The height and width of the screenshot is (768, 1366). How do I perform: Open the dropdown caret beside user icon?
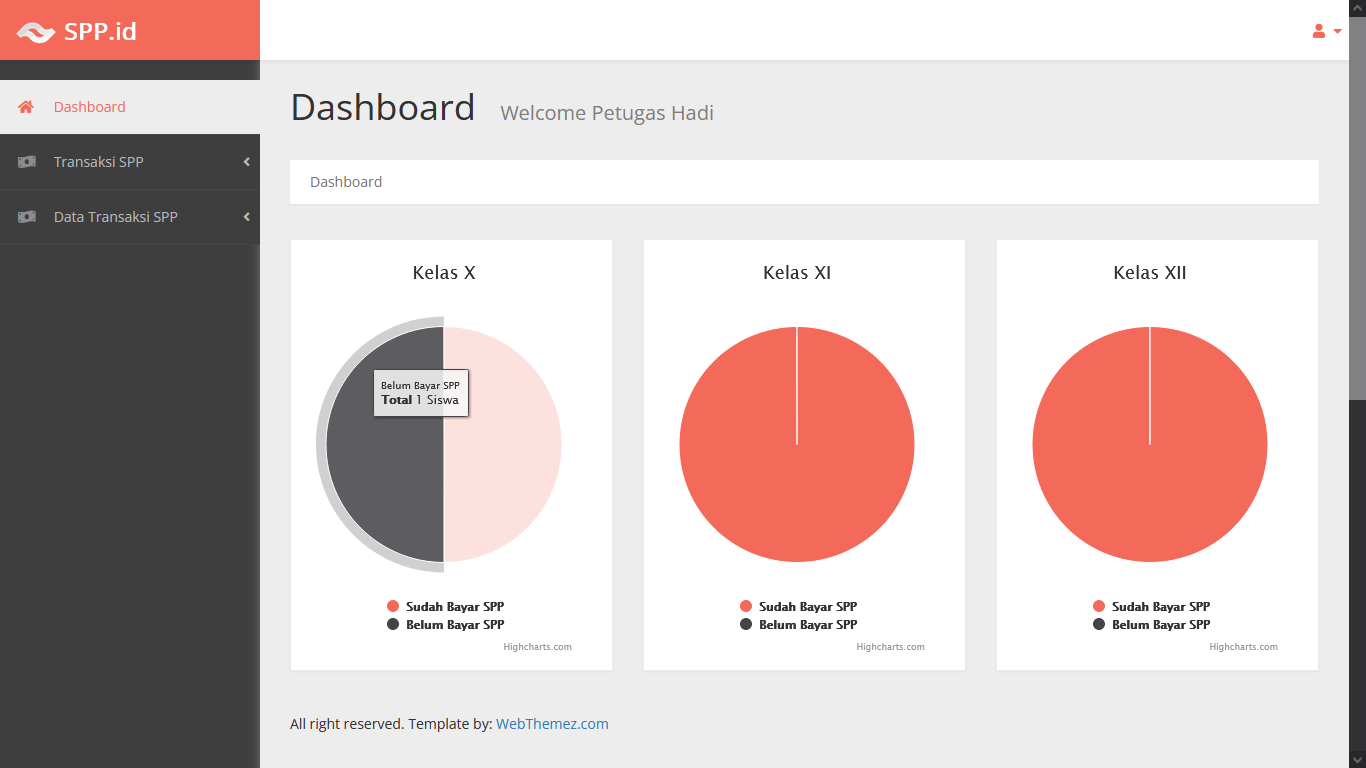click(1338, 31)
